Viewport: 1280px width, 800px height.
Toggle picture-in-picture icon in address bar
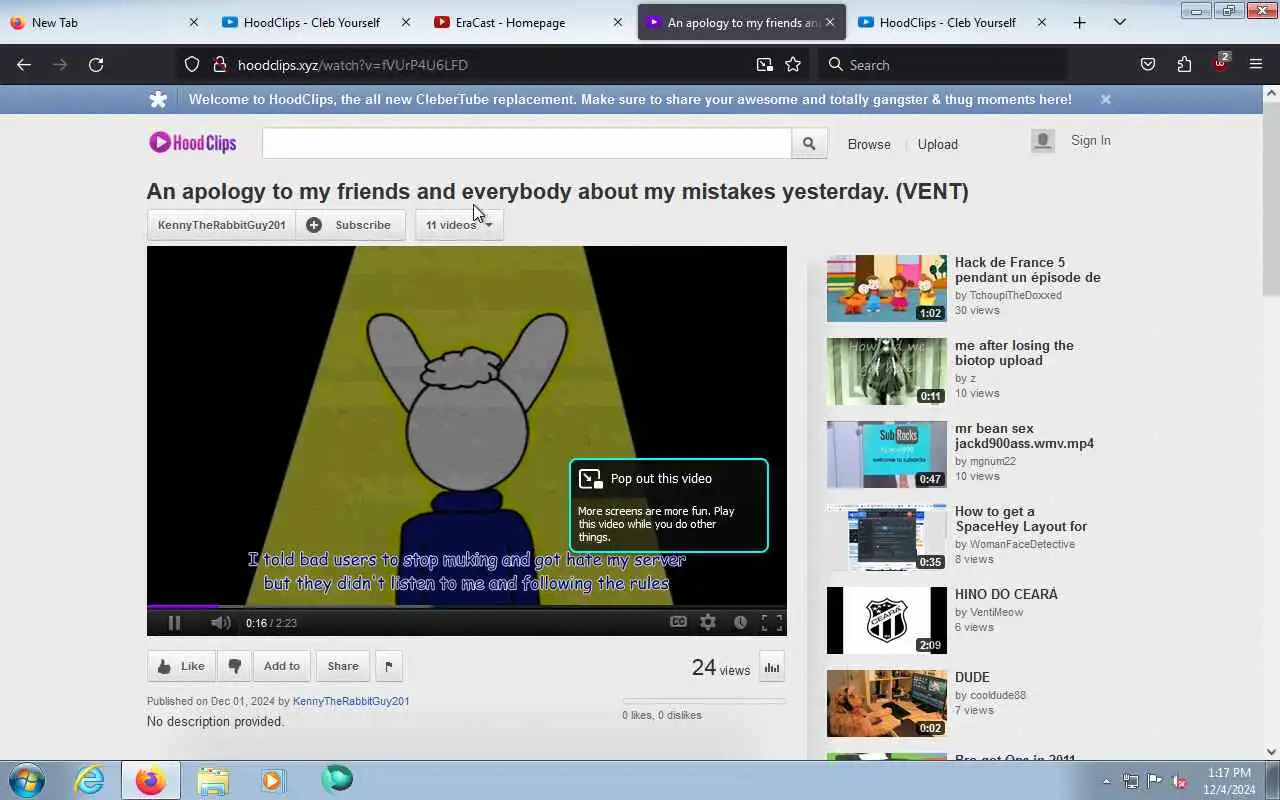pyautogui.click(x=765, y=64)
